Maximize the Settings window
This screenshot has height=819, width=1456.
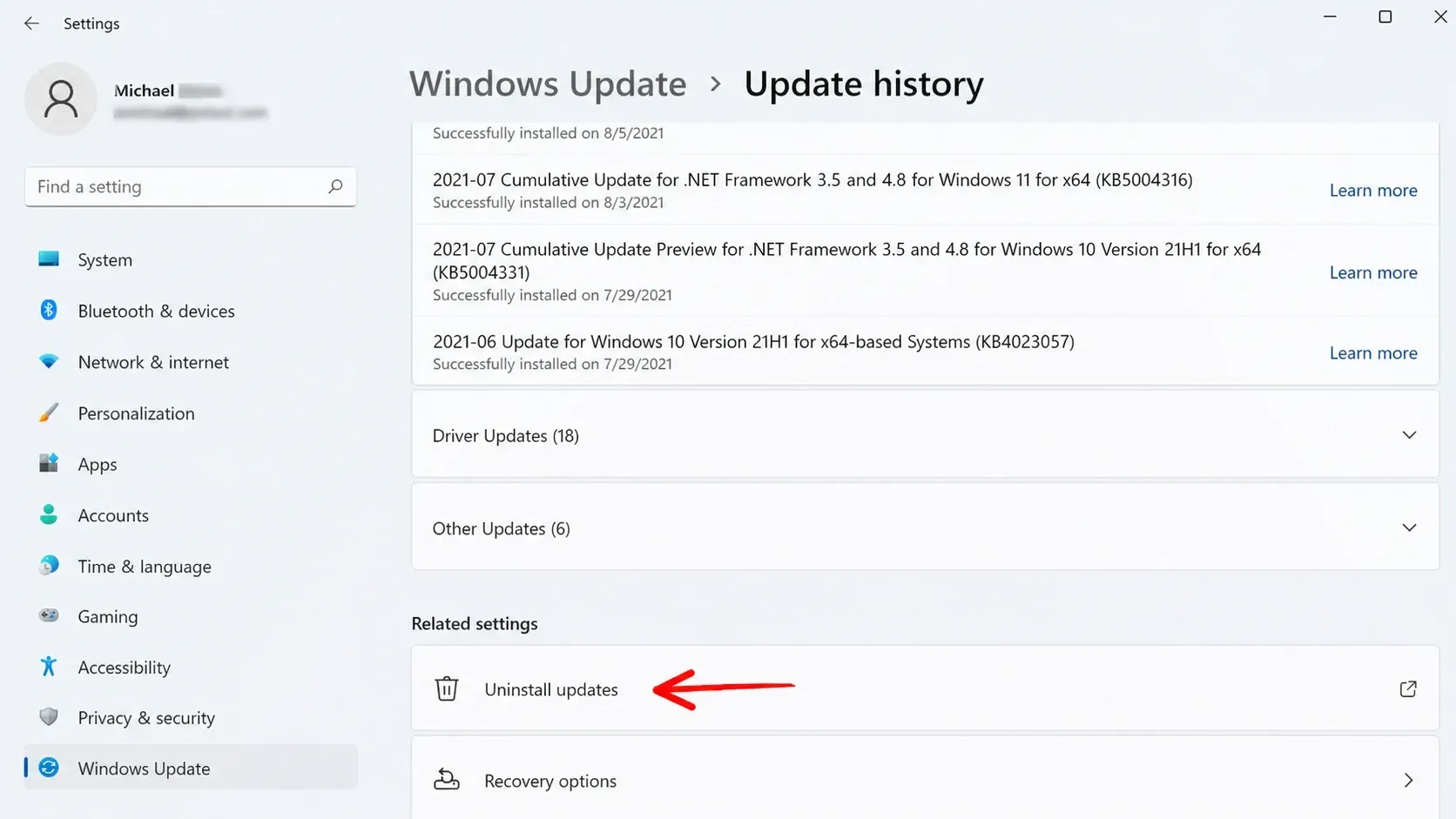click(x=1385, y=17)
